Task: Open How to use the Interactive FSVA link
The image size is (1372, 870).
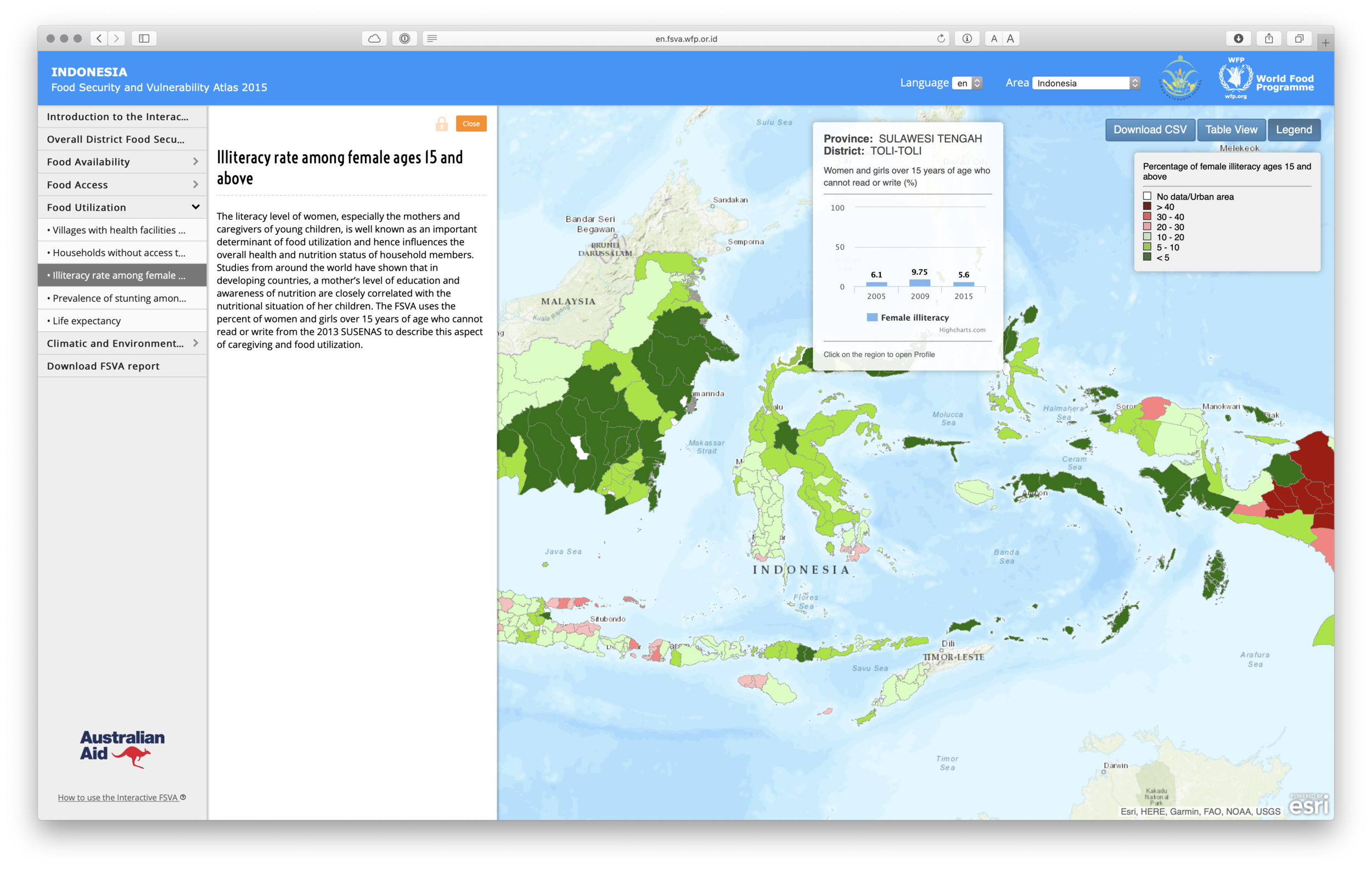Action: tap(118, 797)
